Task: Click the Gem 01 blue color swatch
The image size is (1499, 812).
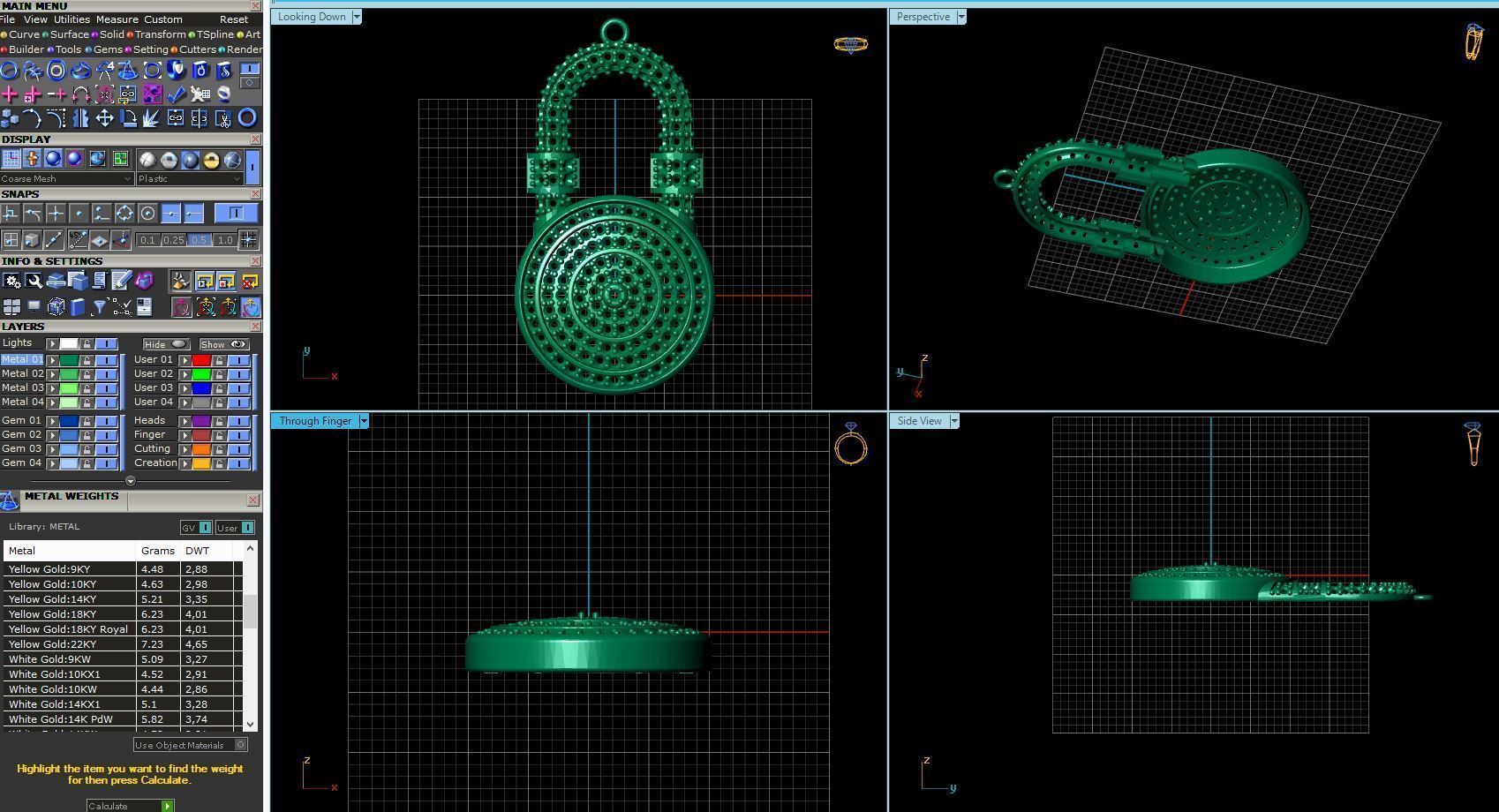Action: [x=69, y=421]
